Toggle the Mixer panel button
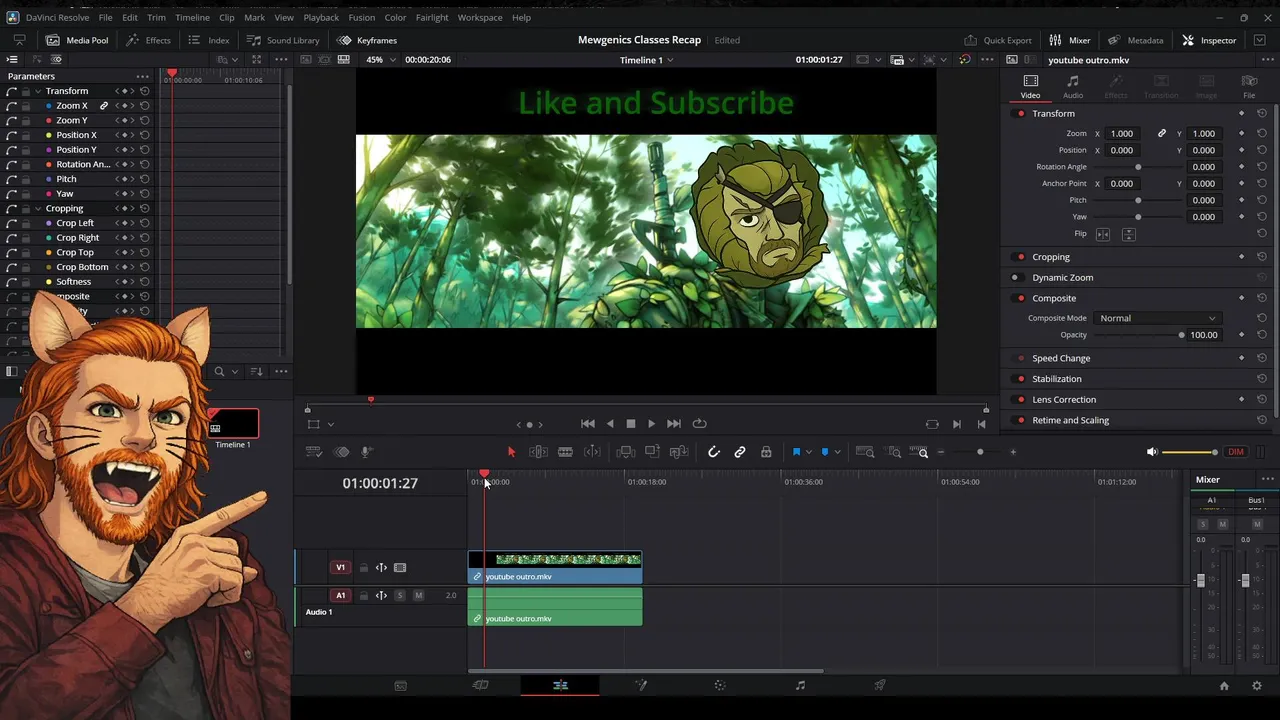The height and width of the screenshot is (720, 1280). pos(1070,40)
